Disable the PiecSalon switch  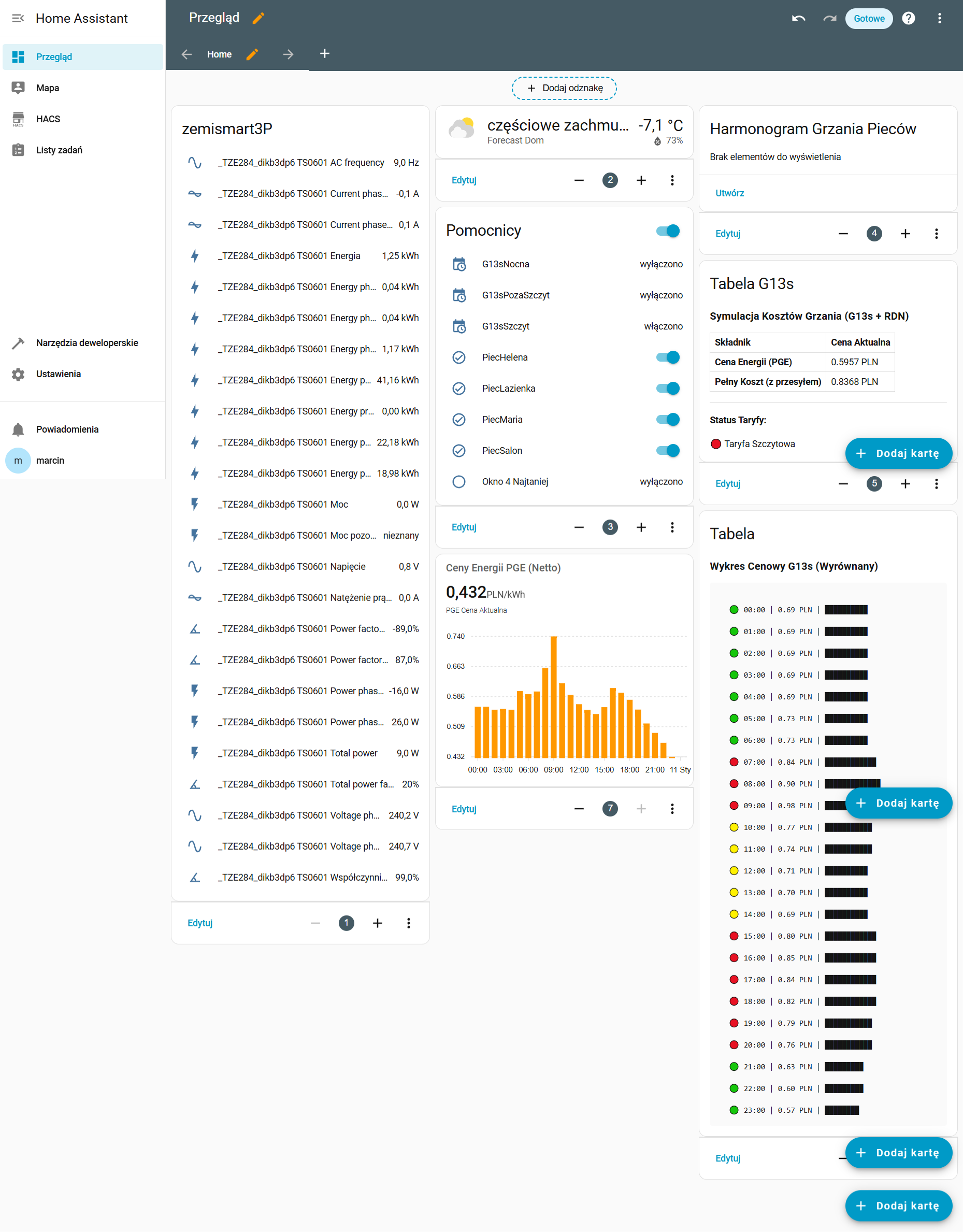(667, 451)
